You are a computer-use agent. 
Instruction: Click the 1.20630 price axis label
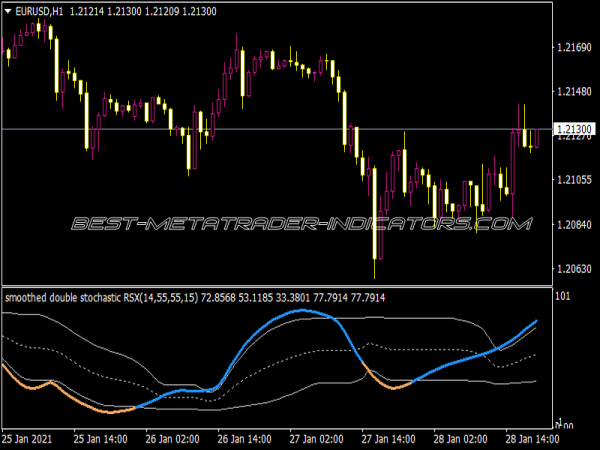(x=574, y=269)
